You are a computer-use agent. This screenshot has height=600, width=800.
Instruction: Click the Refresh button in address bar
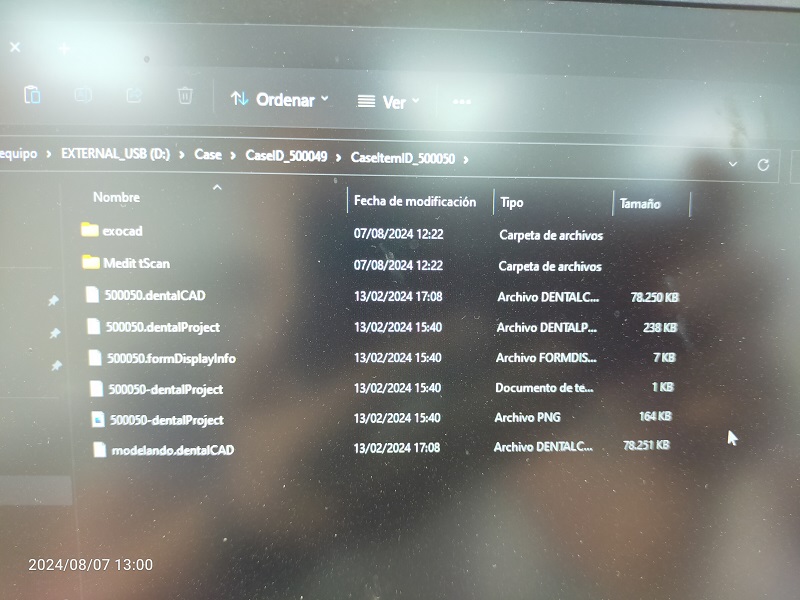(x=763, y=165)
